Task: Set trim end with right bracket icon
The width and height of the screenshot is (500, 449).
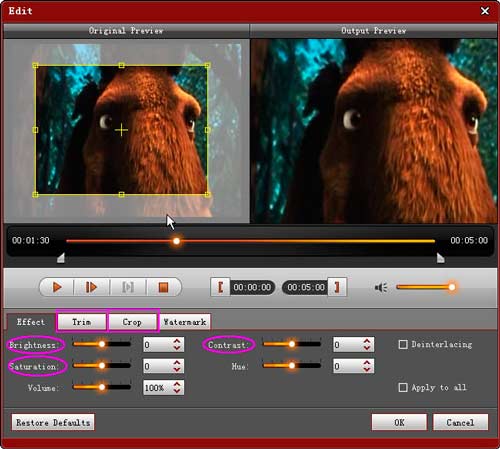Action: 337,287
